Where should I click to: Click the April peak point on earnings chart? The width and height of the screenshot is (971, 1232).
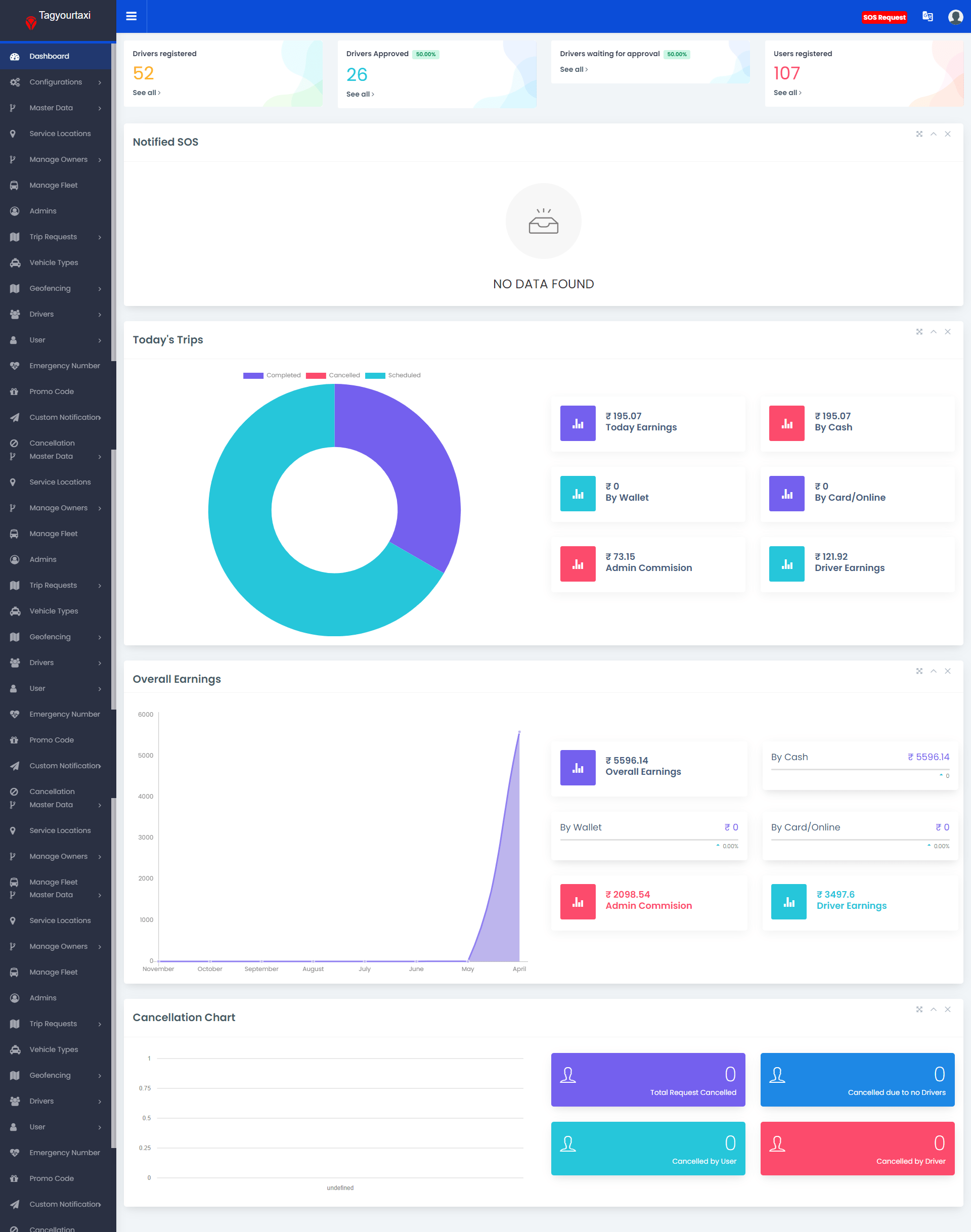(x=519, y=732)
